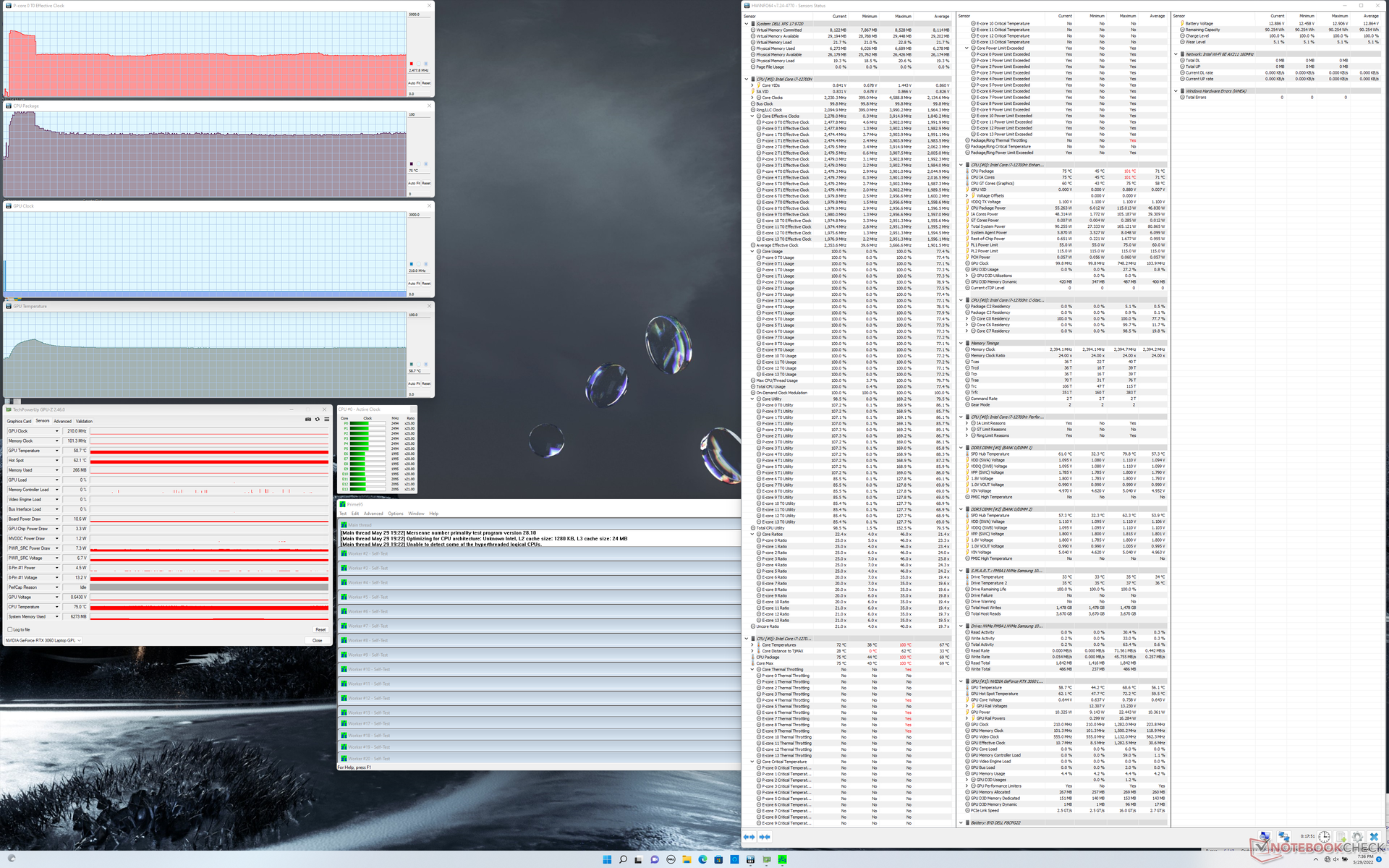This screenshot has height=868, width=1389.
Task: Open the GPU Clock sensor dropdown
Action: [x=56, y=431]
